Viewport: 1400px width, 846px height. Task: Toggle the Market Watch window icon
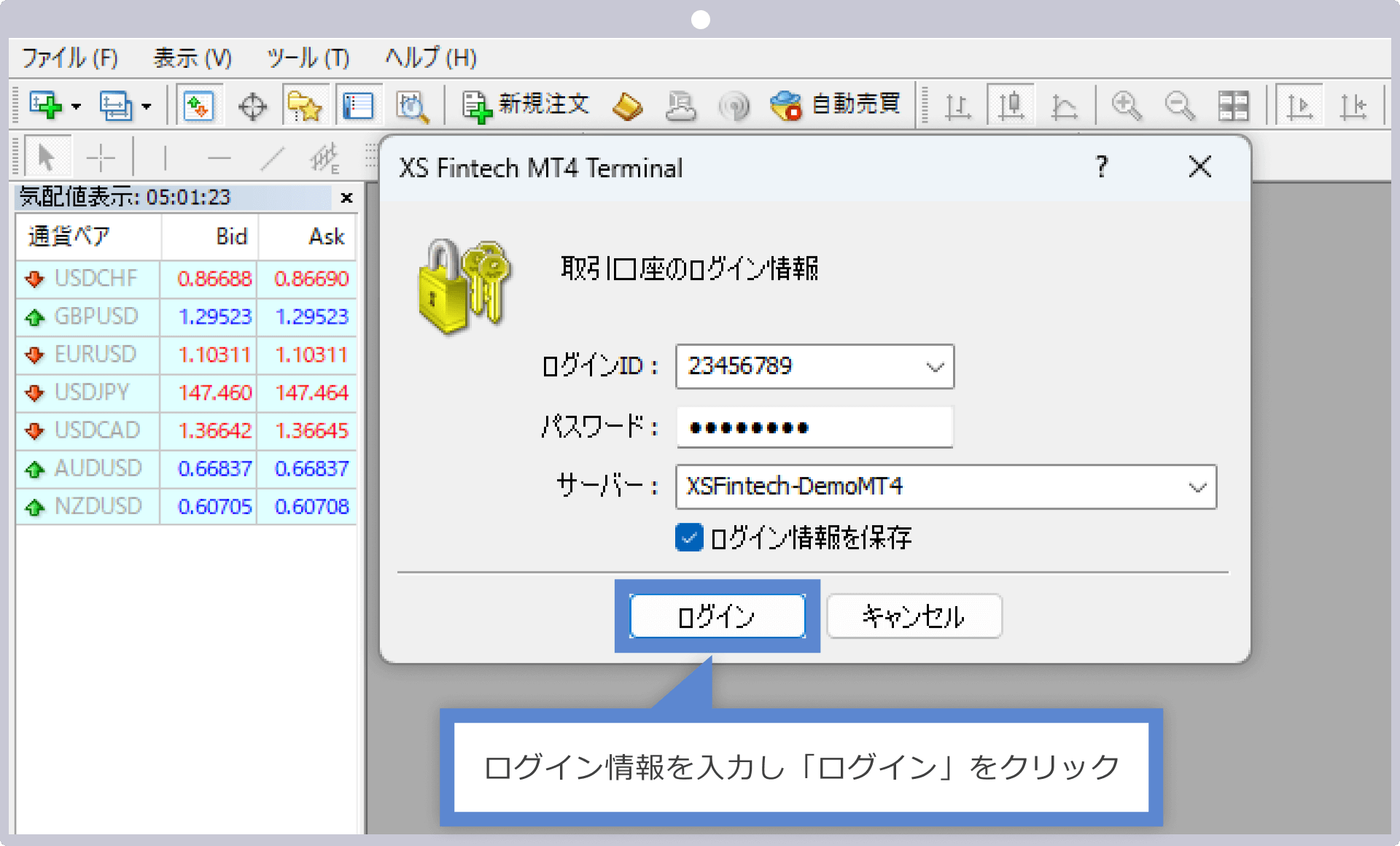tap(198, 106)
